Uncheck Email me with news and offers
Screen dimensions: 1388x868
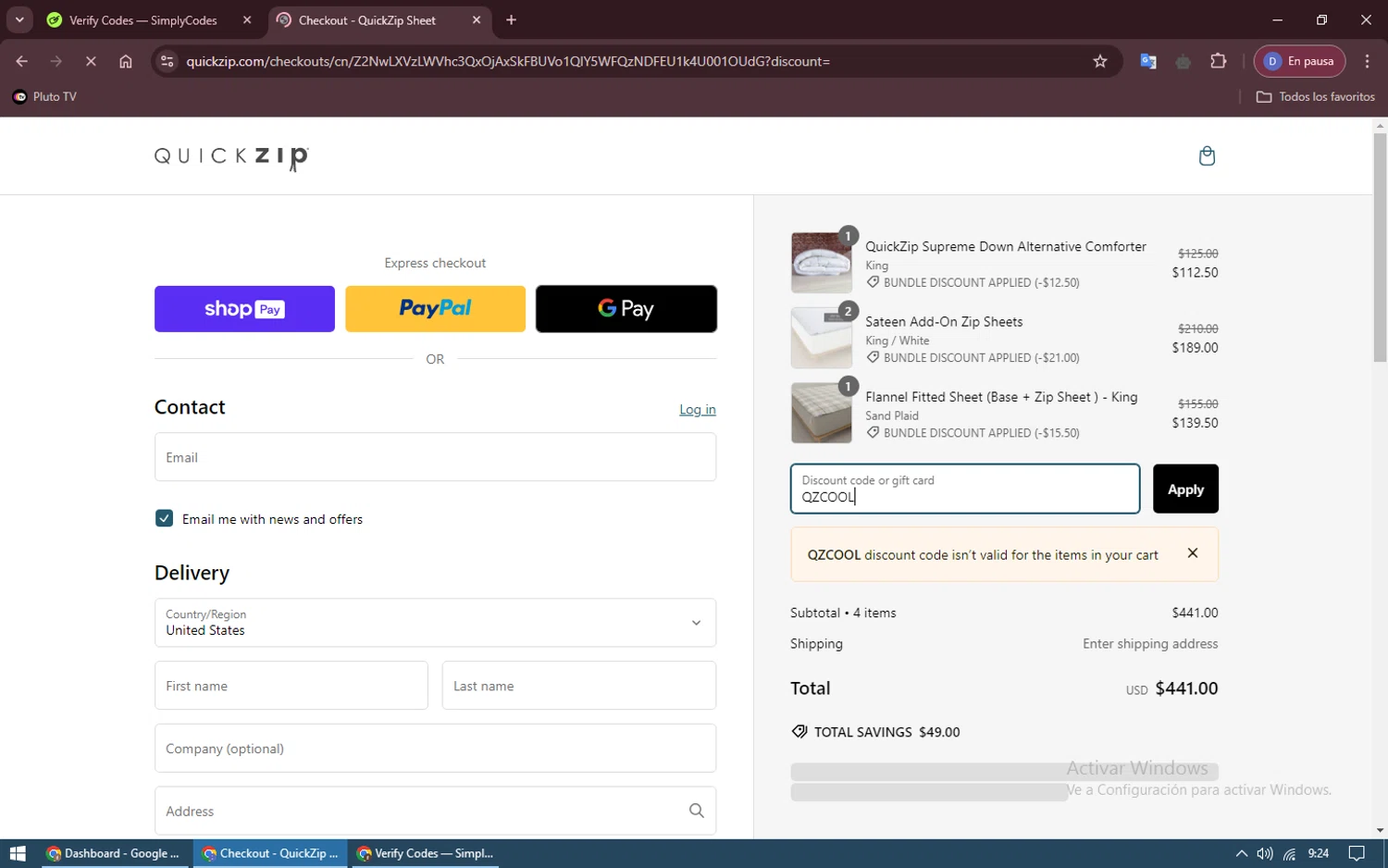[x=165, y=518]
